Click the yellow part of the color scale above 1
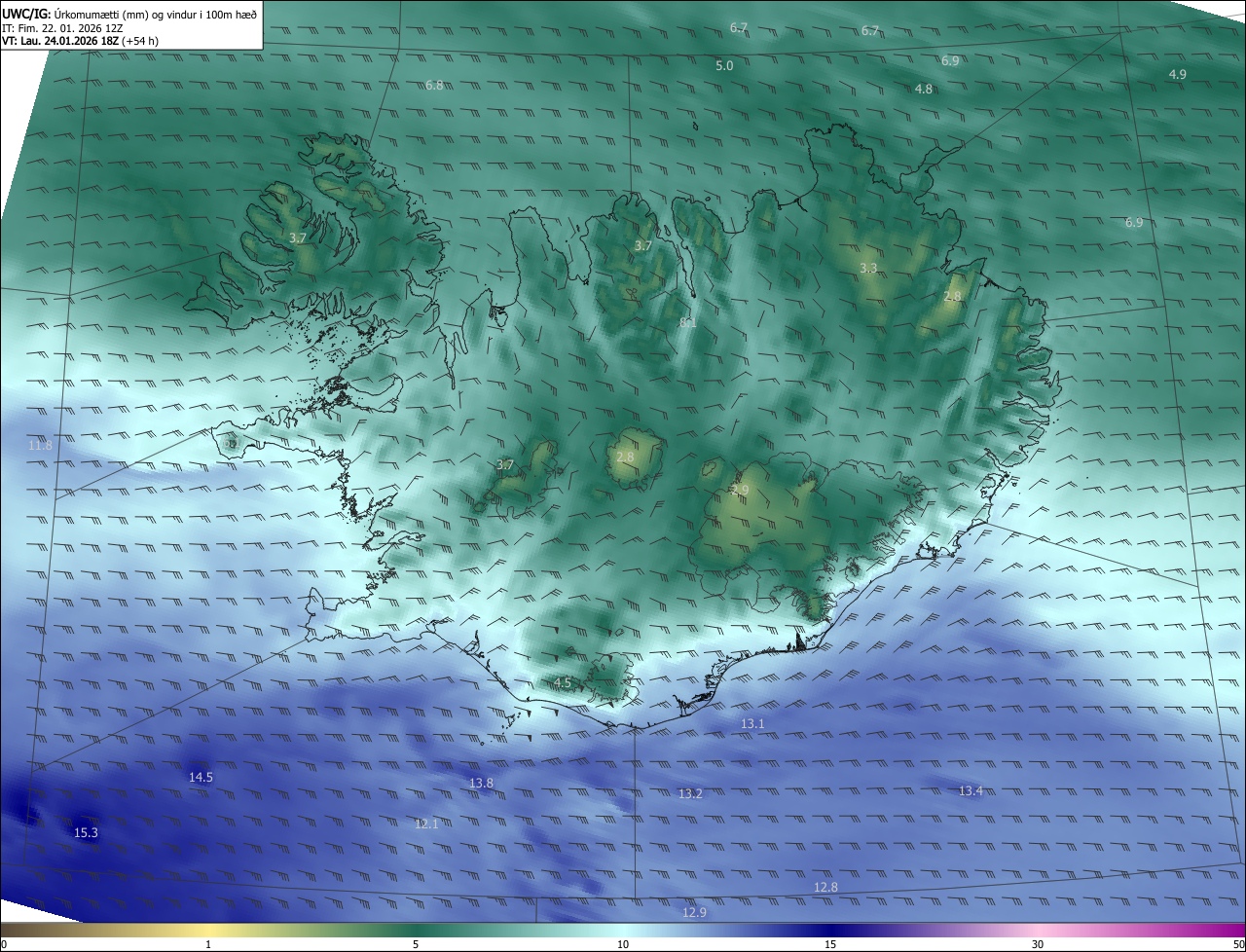 coord(208,931)
